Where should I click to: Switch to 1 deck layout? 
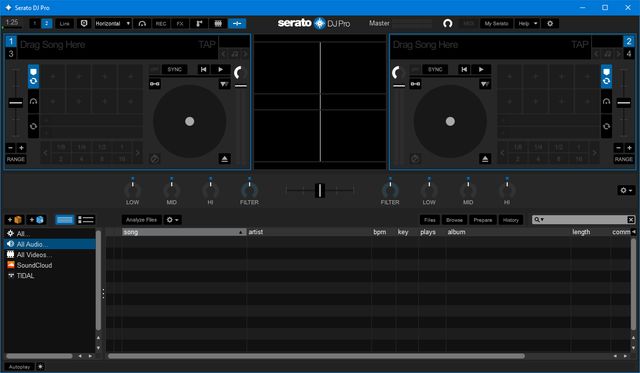[x=35, y=24]
